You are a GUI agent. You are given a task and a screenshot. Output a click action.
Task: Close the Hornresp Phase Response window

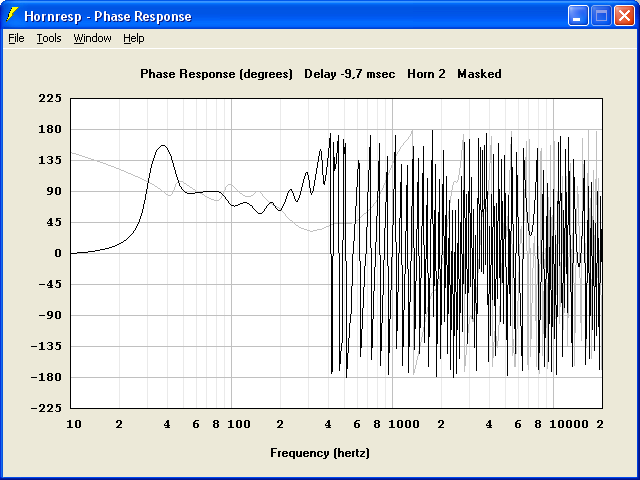(x=624, y=16)
